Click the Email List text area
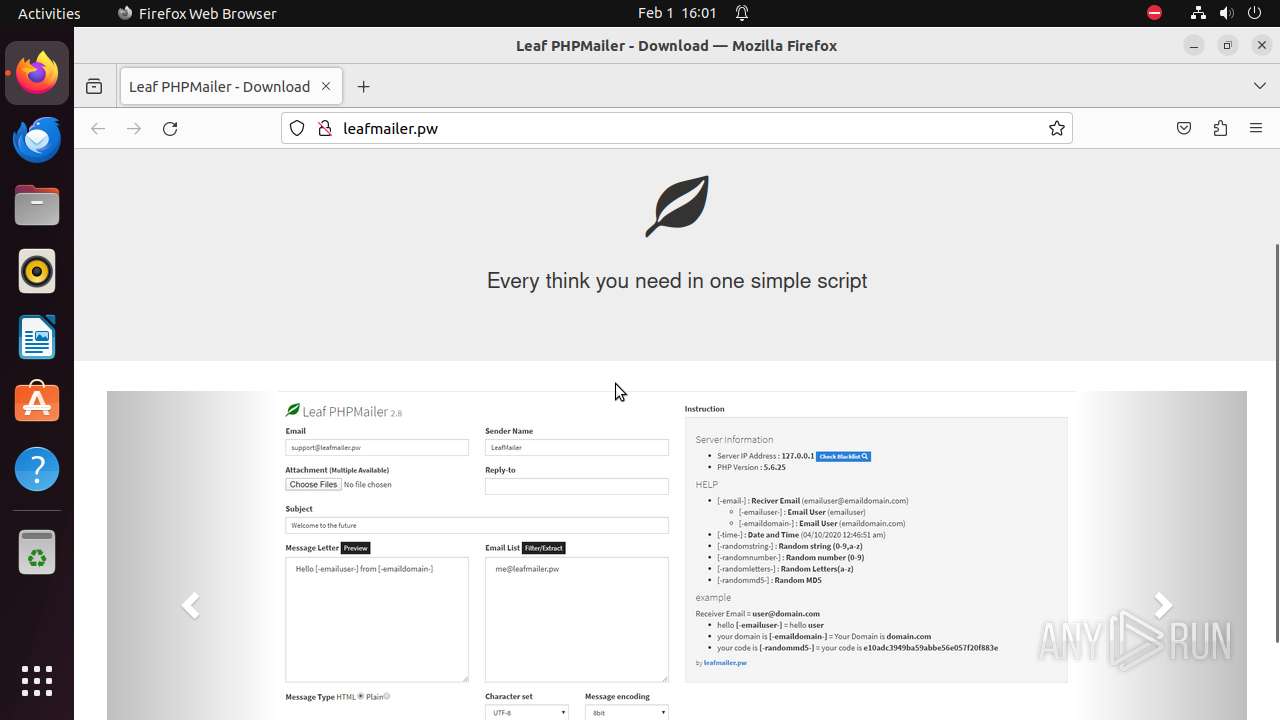The height and width of the screenshot is (720, 1280). pyautogui.click(x=577, y=620)
